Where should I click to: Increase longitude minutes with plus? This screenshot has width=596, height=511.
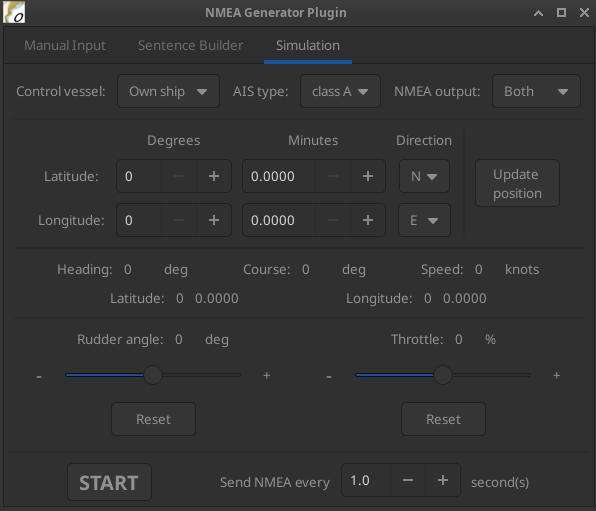point(368,220)
